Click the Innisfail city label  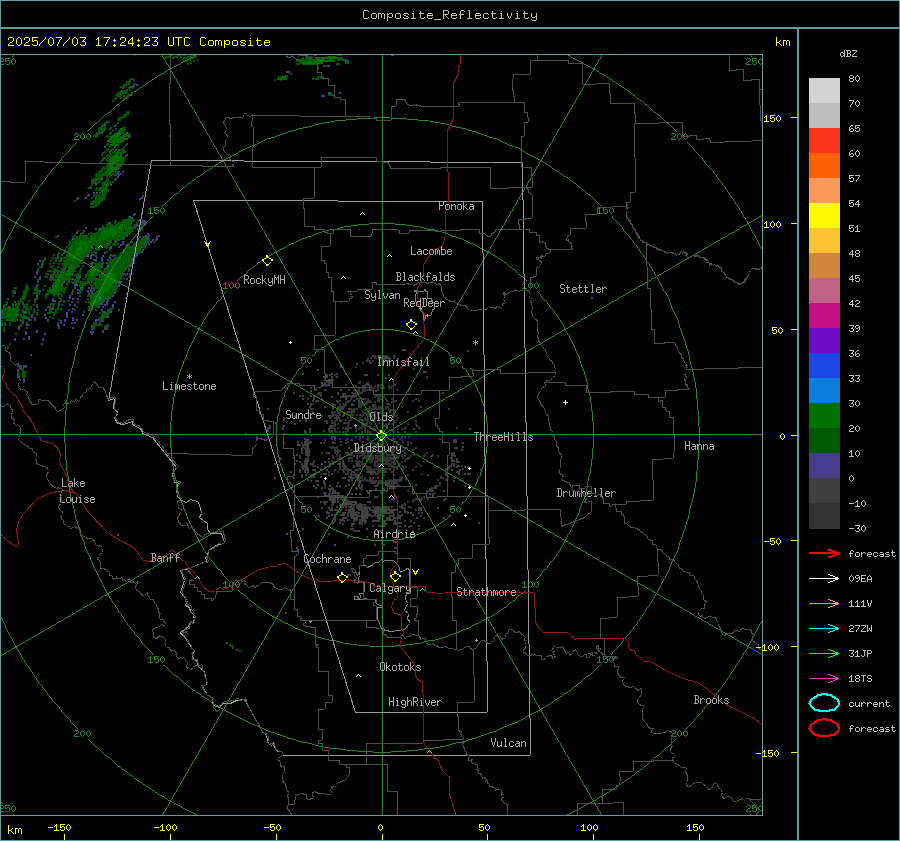click(x=403, y=362)
